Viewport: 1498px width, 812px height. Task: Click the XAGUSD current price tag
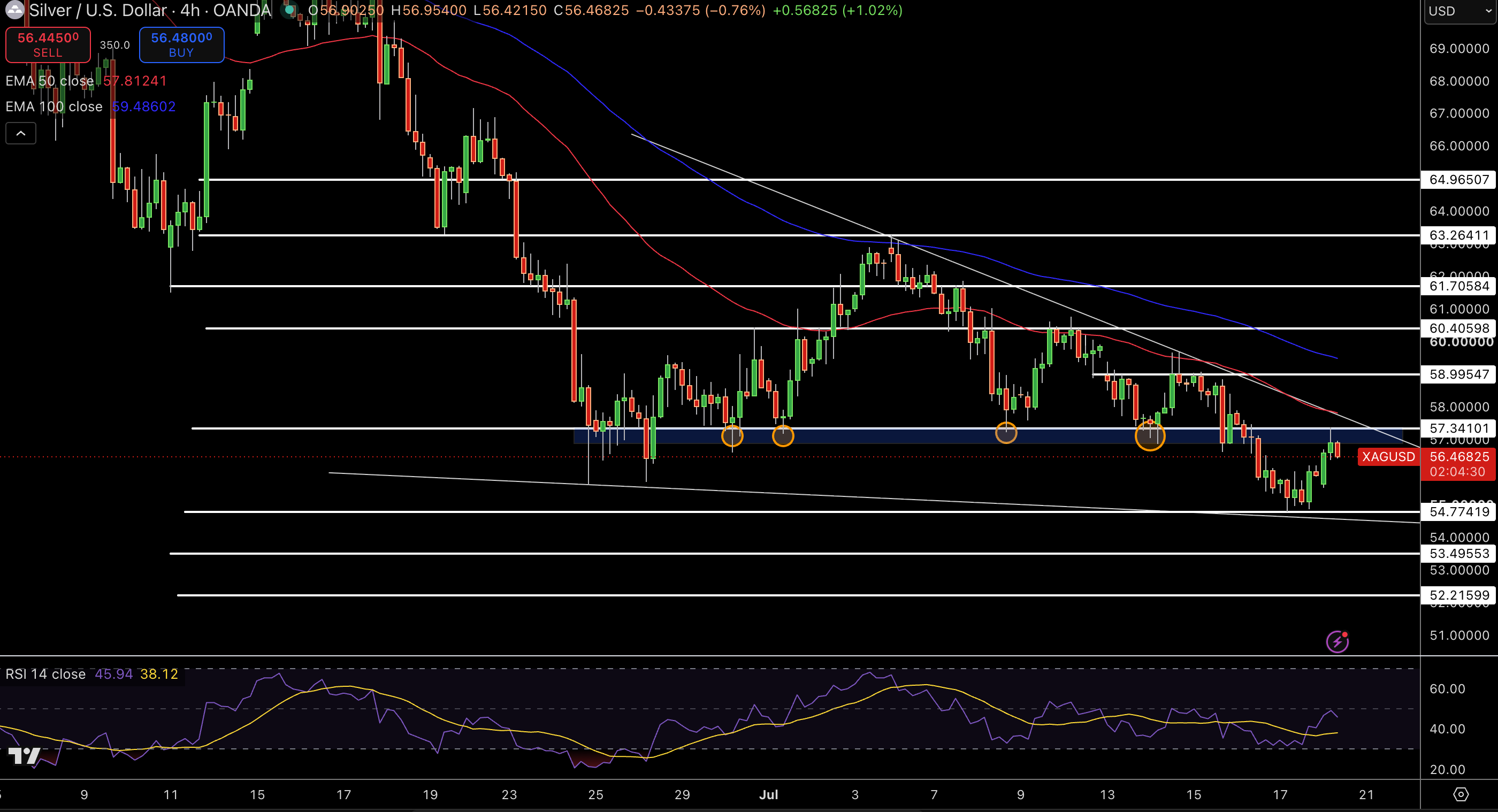coord(1388,457)
